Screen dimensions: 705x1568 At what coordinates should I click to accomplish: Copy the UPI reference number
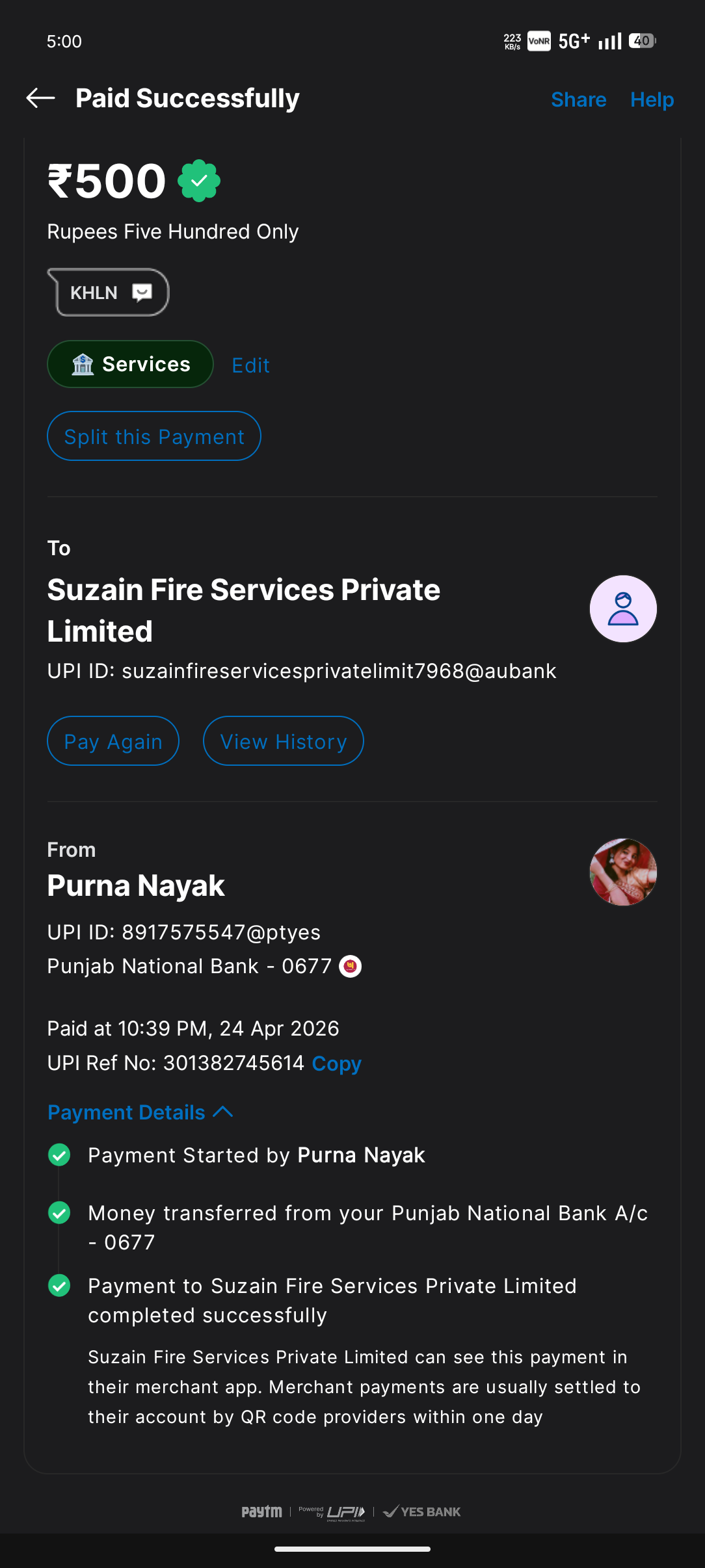[336, 1064]
